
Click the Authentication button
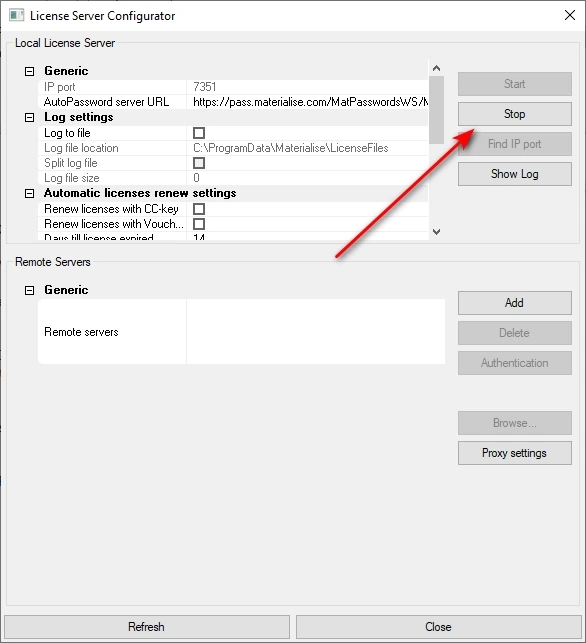(x=515, y=363)
